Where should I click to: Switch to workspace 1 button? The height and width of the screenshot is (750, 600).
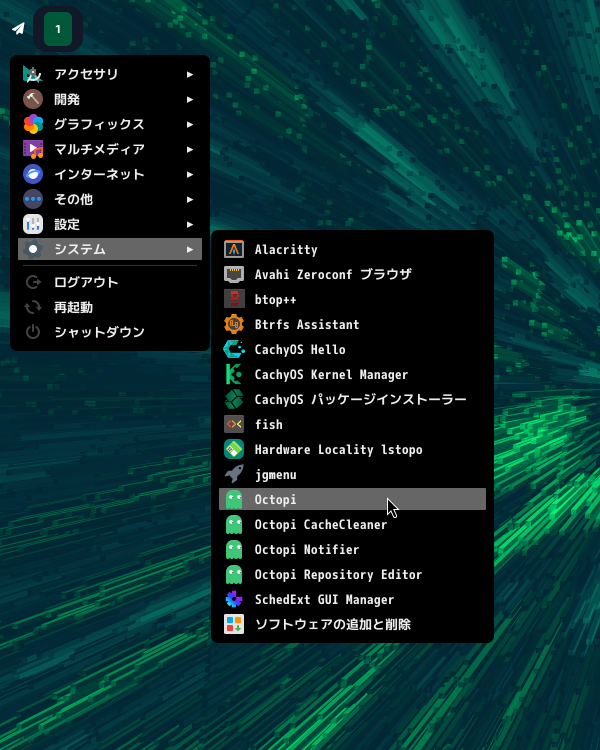58,29
